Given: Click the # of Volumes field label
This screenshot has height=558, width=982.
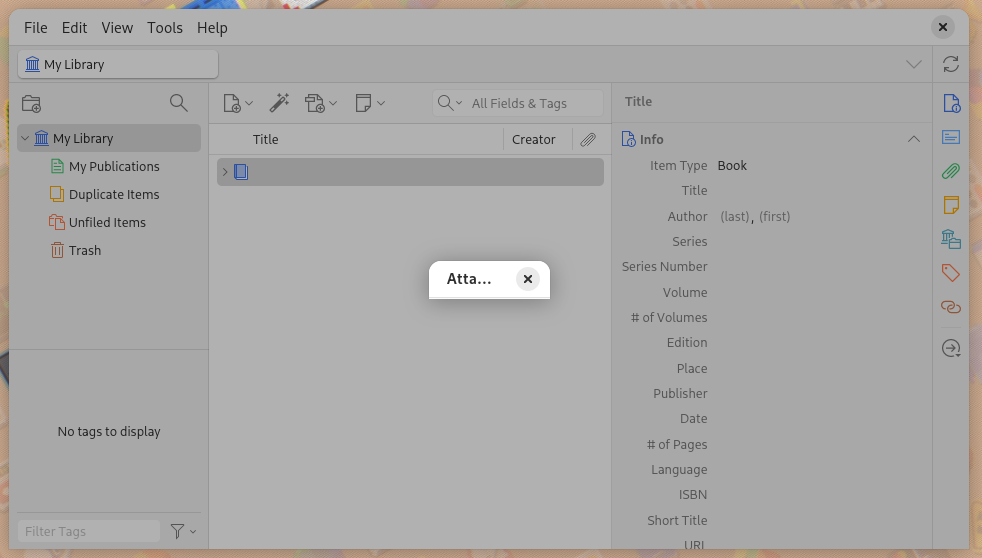Looking at the screenshot, I should coord(669,318).
